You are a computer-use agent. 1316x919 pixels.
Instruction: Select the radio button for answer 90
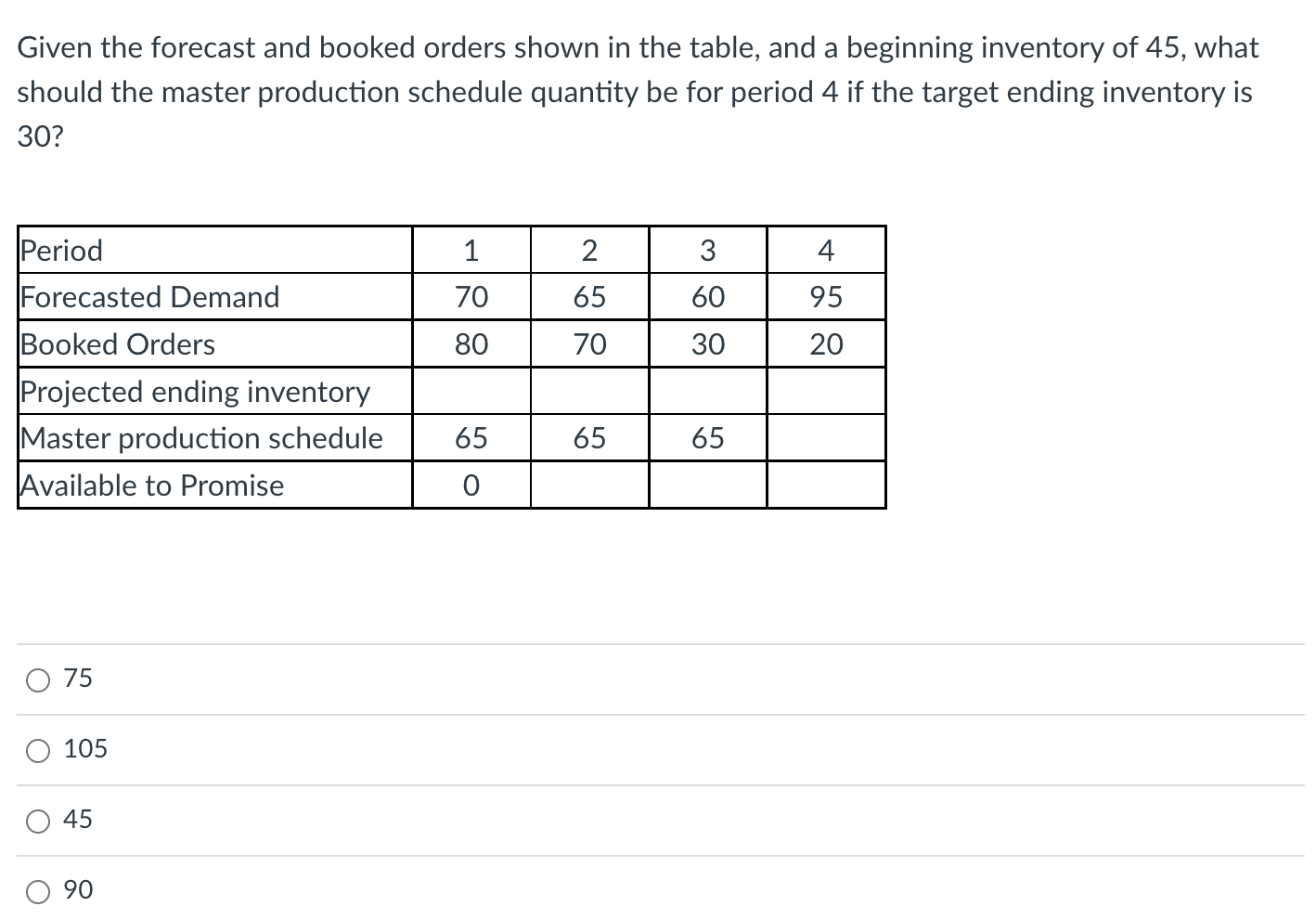[x=37, y=891]
